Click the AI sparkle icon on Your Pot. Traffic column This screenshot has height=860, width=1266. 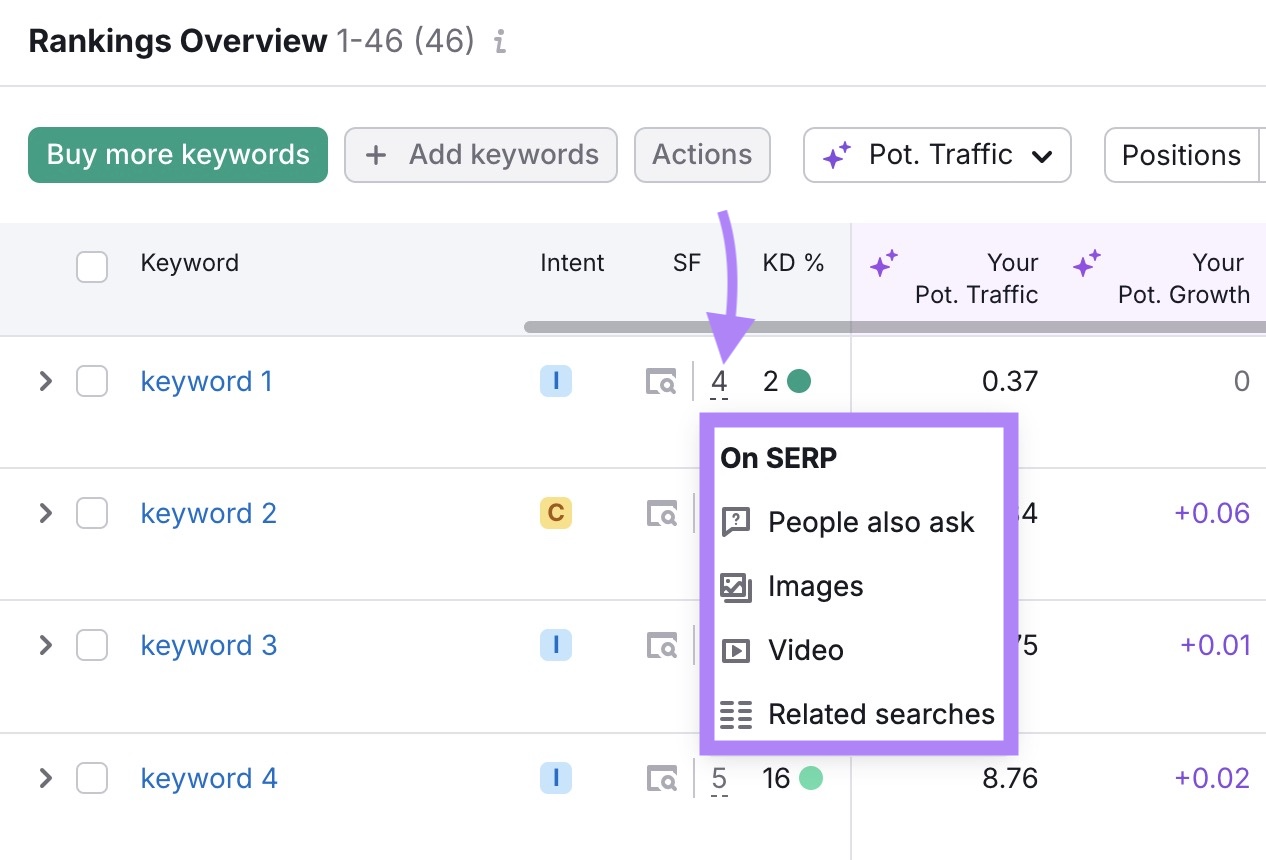tap(884, 266)
